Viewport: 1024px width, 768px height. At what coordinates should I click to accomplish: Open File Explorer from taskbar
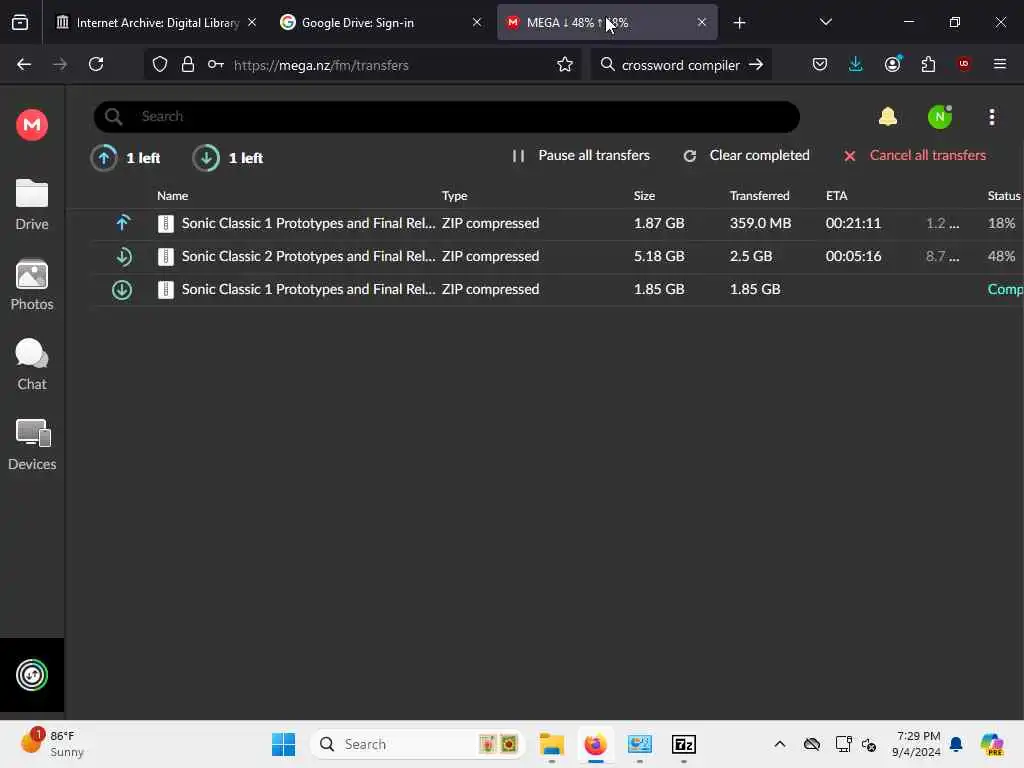(x=552, y=744)
